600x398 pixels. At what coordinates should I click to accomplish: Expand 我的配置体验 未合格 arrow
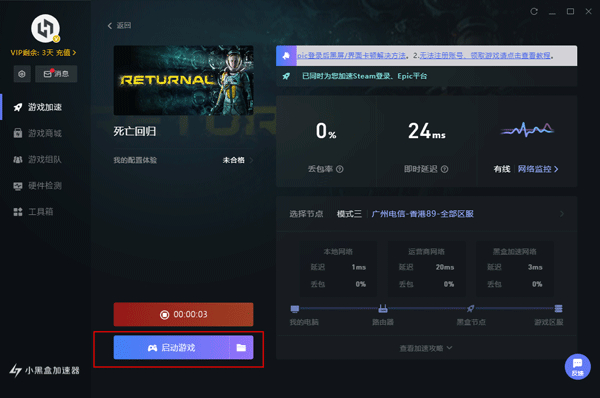pyautogui.click(x=251, y=160)
